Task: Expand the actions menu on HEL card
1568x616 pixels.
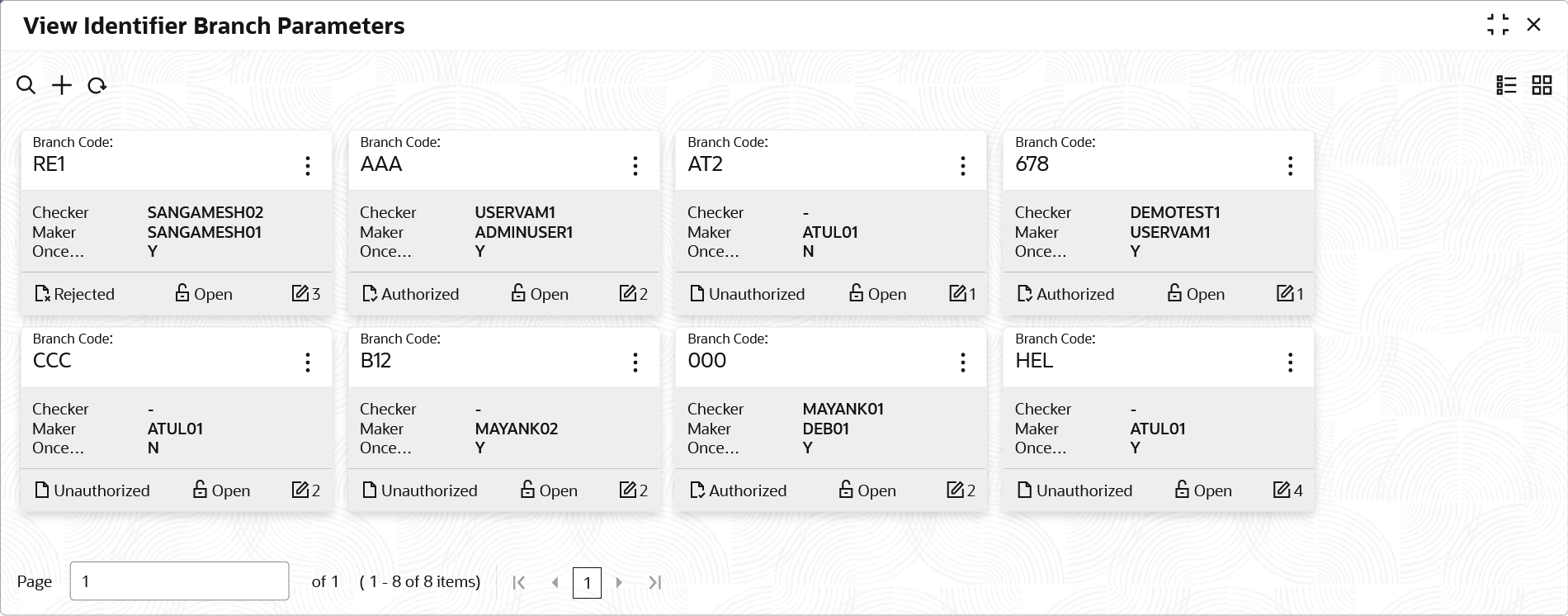Action: pyautogui.click(x=1291, y=362)
